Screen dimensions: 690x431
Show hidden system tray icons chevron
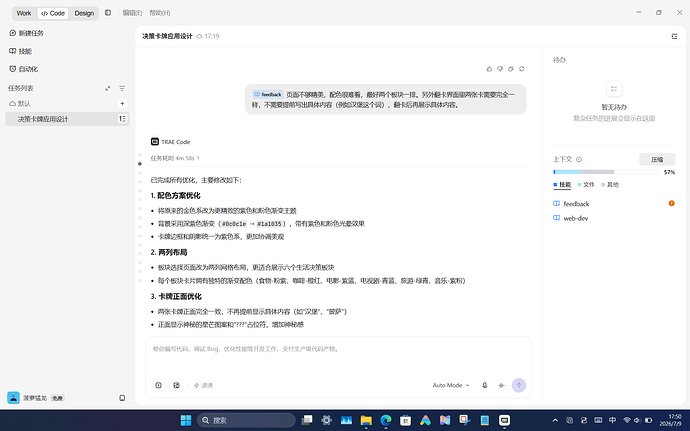tap(555, 420)
